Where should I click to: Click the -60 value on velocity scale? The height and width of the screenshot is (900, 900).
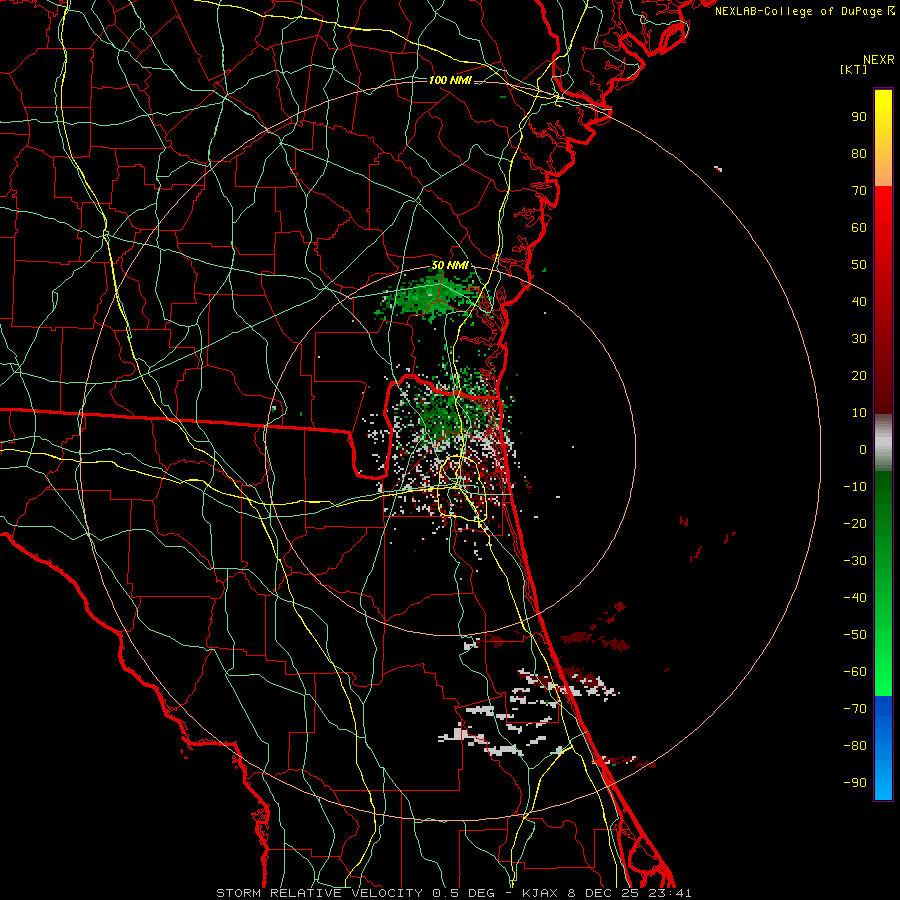point(855,672)
